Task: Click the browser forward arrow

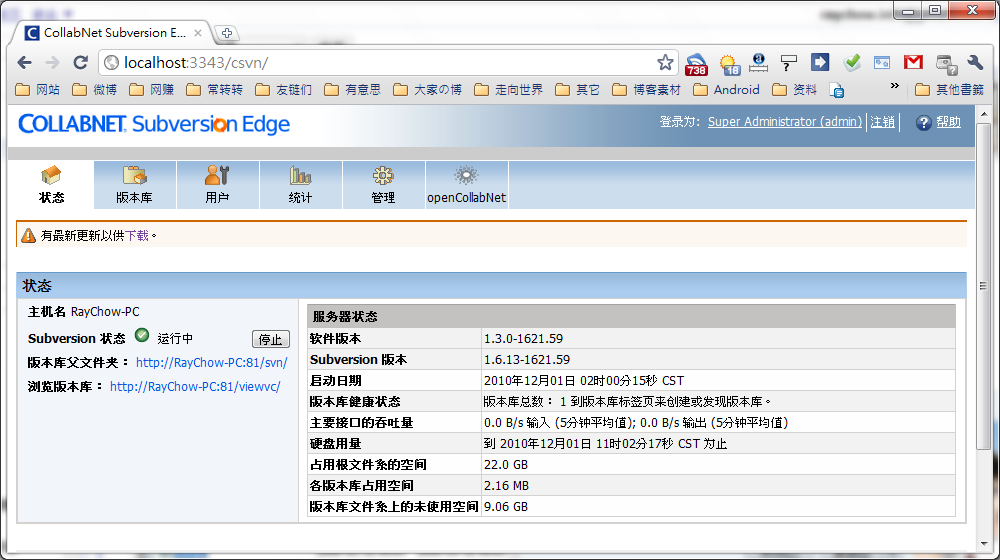Action: (x=52, y=63)
